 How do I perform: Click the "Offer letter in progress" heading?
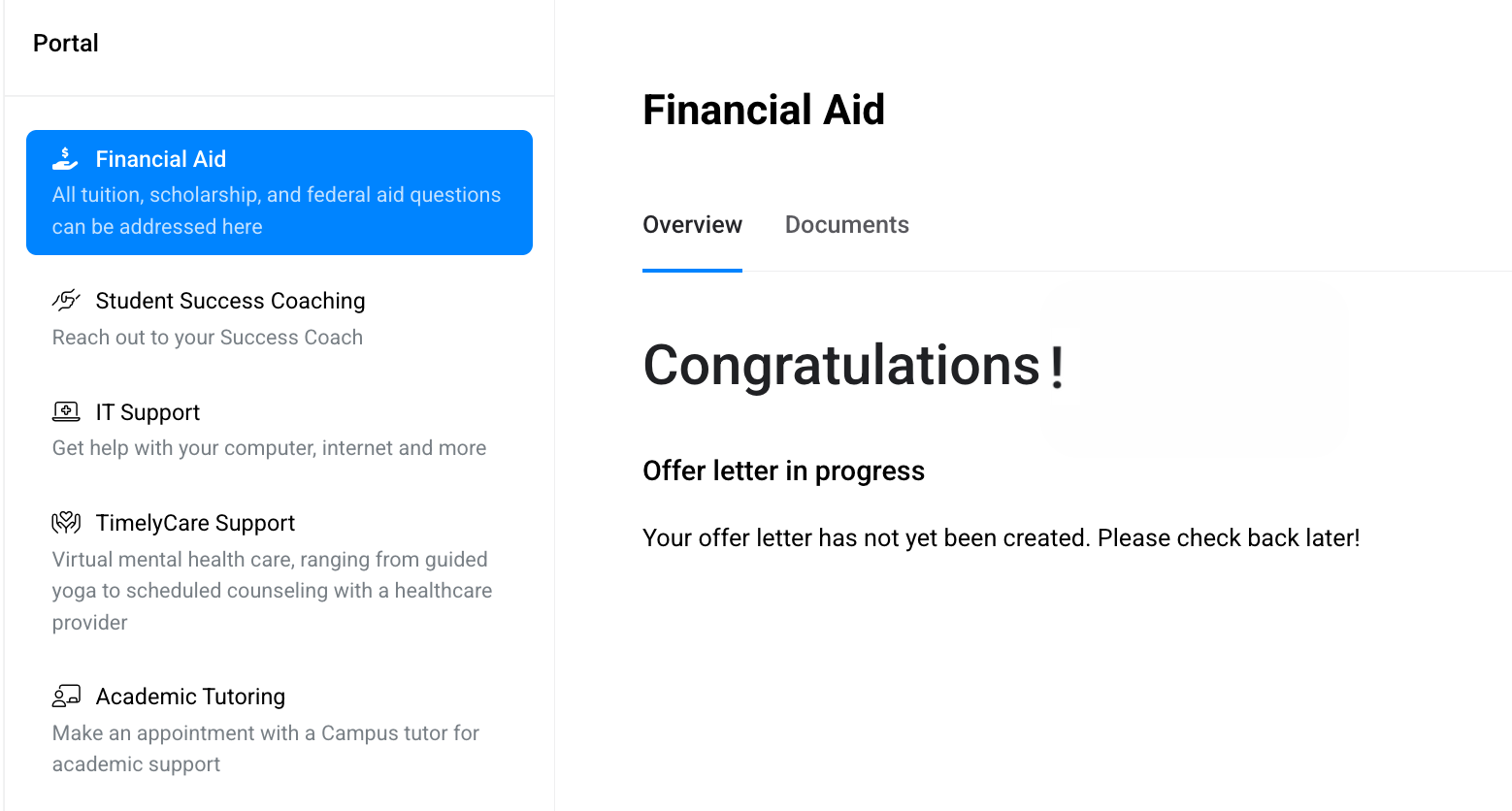[x=783, y=470]
